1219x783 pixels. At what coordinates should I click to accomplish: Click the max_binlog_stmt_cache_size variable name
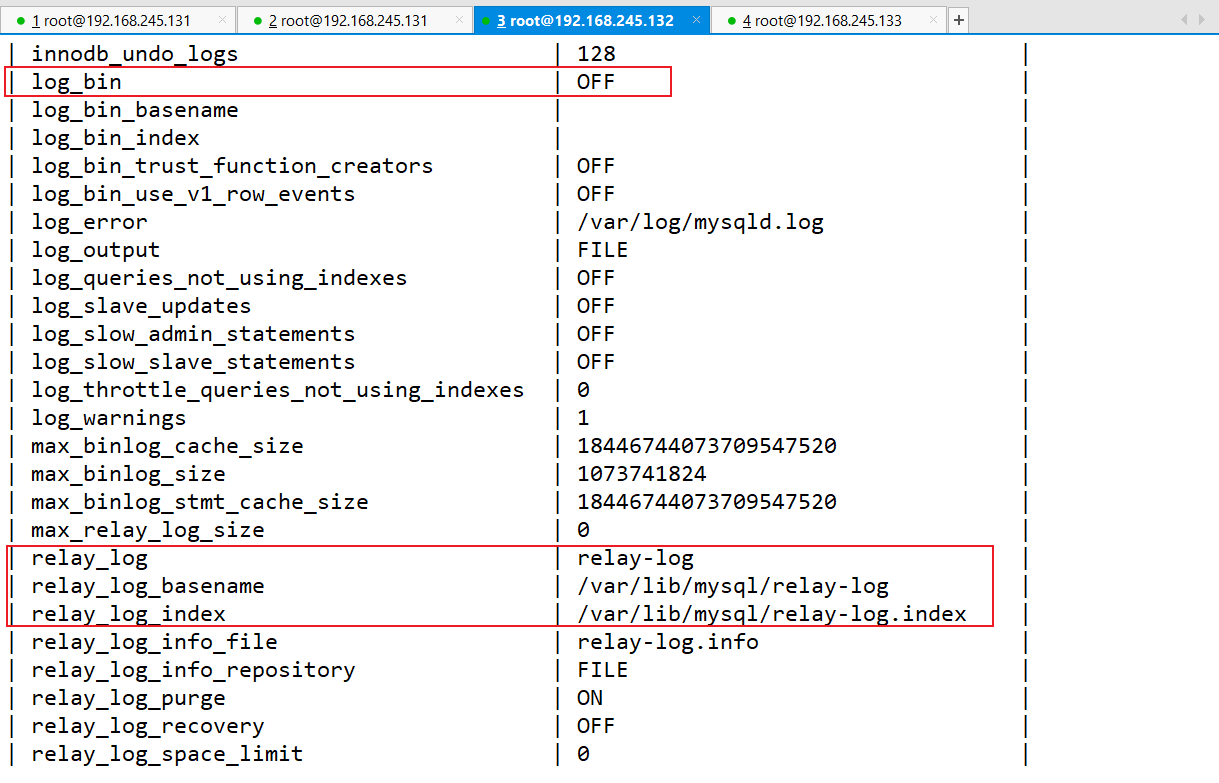[199, 502]
